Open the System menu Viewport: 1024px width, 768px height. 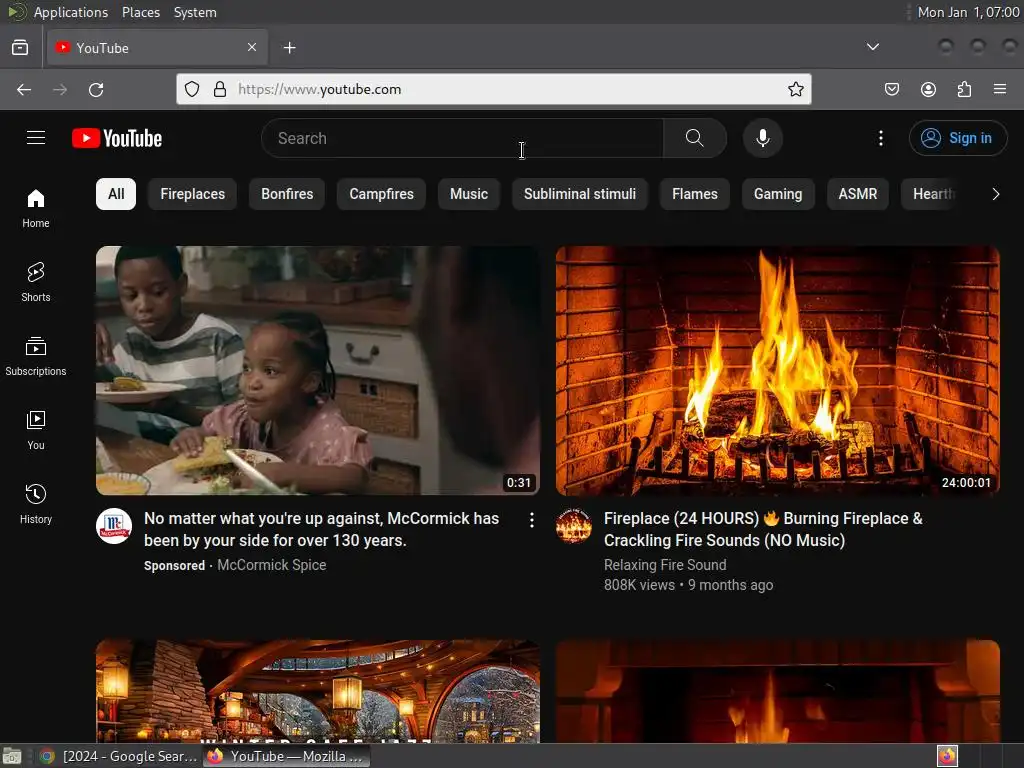point(195,12)
